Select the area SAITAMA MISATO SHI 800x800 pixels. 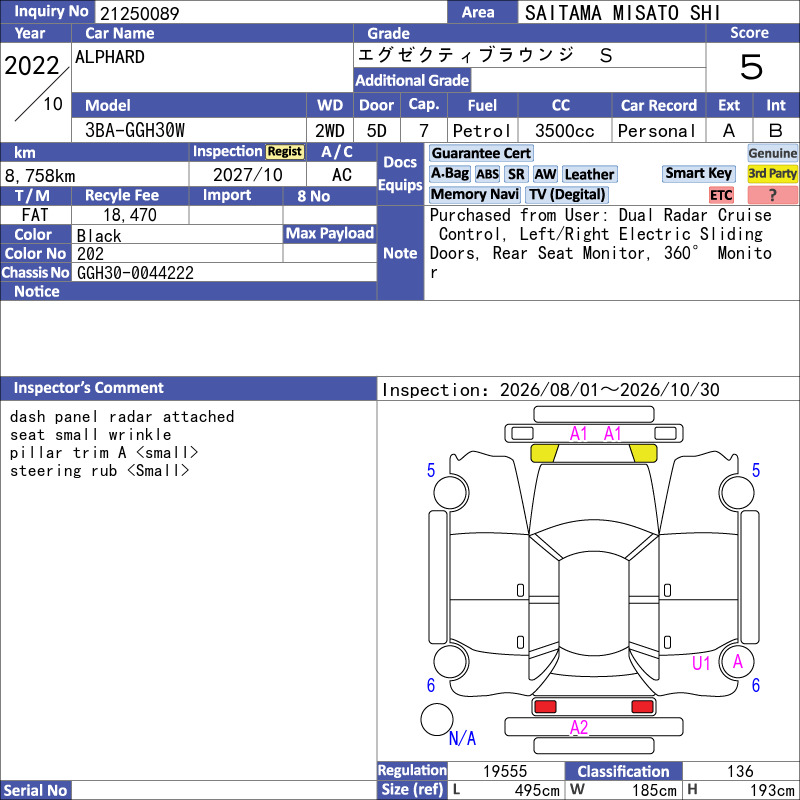(x=622, y=13)
